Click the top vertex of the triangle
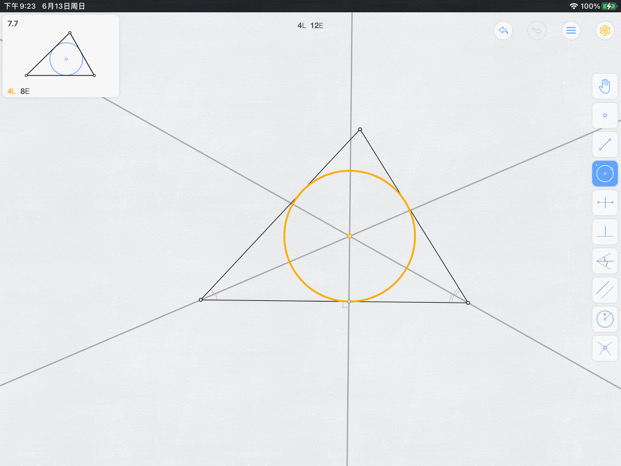 tap(360, 129)
